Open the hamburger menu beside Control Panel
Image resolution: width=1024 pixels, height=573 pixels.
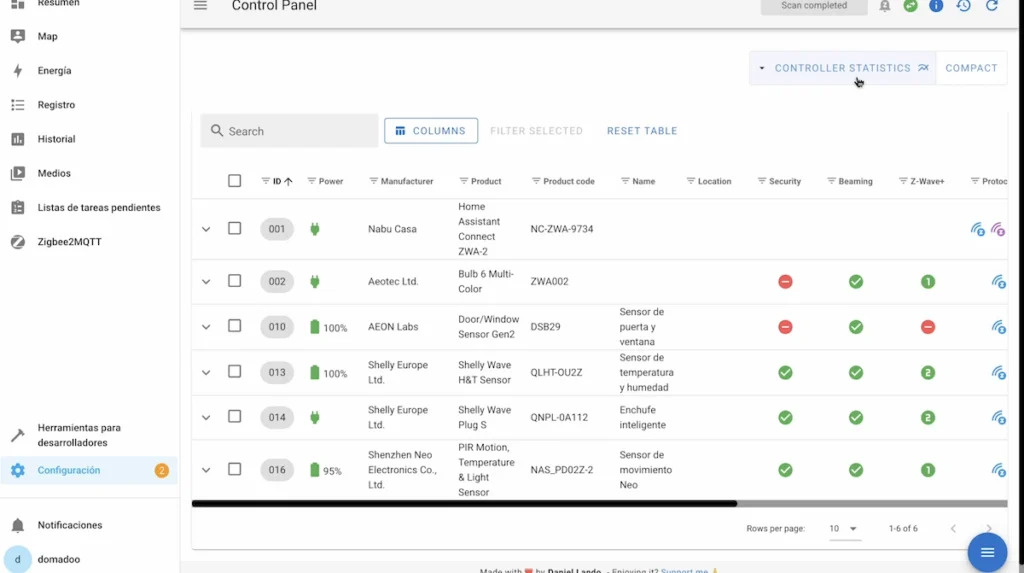click(200, 6)
